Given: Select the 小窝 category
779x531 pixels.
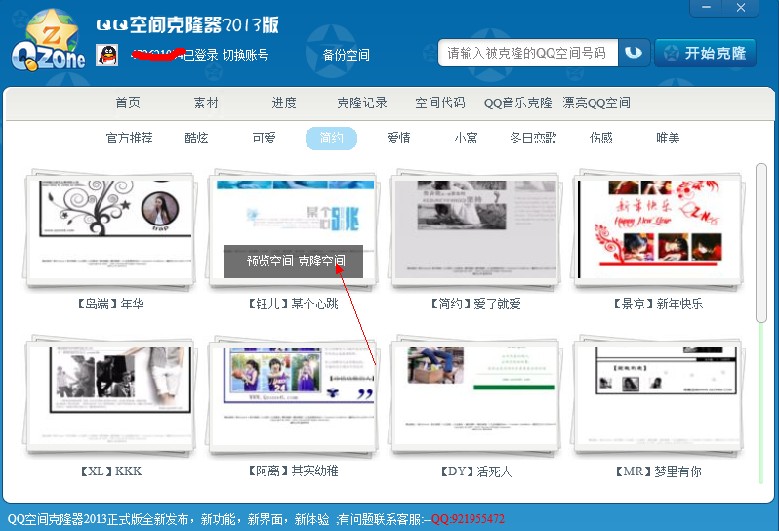Looking at the screenshot, I should tap(466, 138).
